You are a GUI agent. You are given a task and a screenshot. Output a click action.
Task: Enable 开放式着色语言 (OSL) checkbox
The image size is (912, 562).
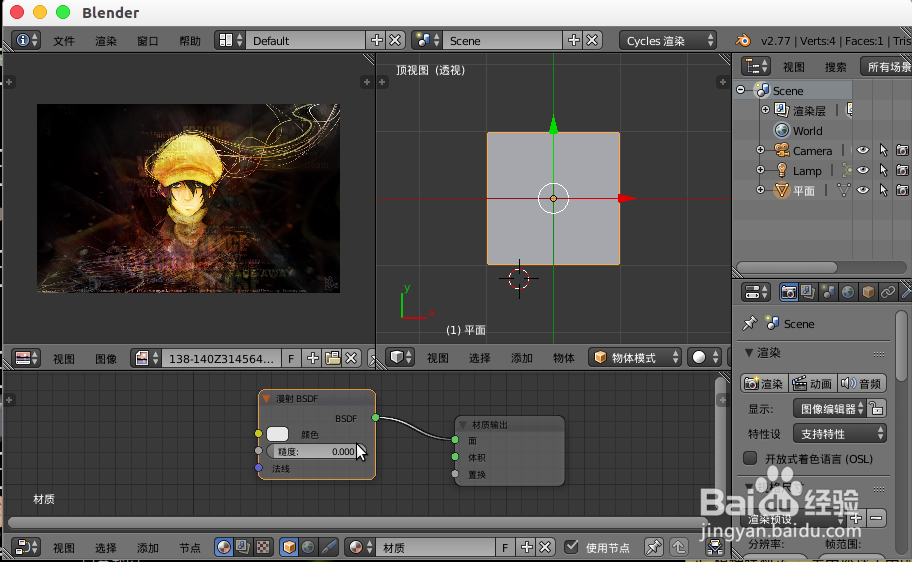pyautogui.click(x=750, y=458)
